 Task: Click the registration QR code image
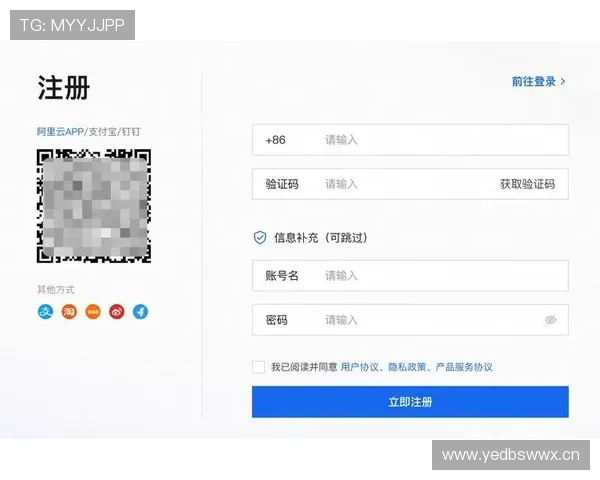click(94, 206)
